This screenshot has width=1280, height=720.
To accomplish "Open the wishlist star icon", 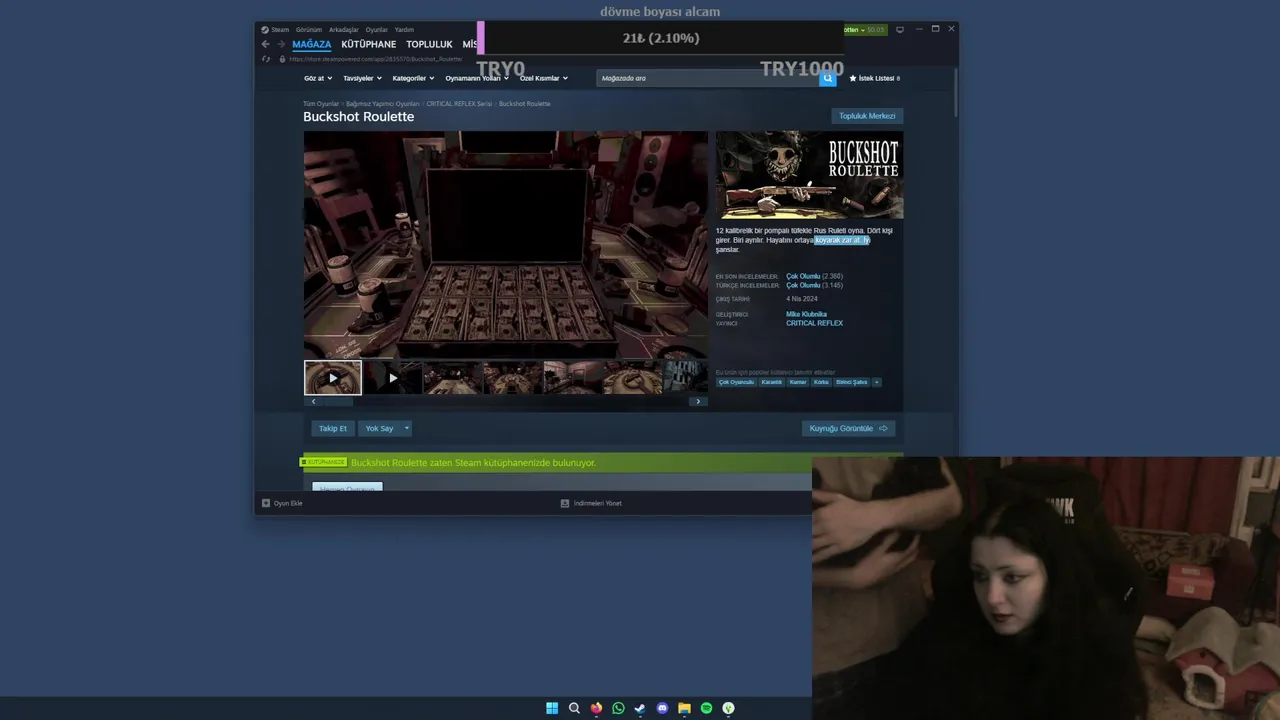I will [853, 78].
